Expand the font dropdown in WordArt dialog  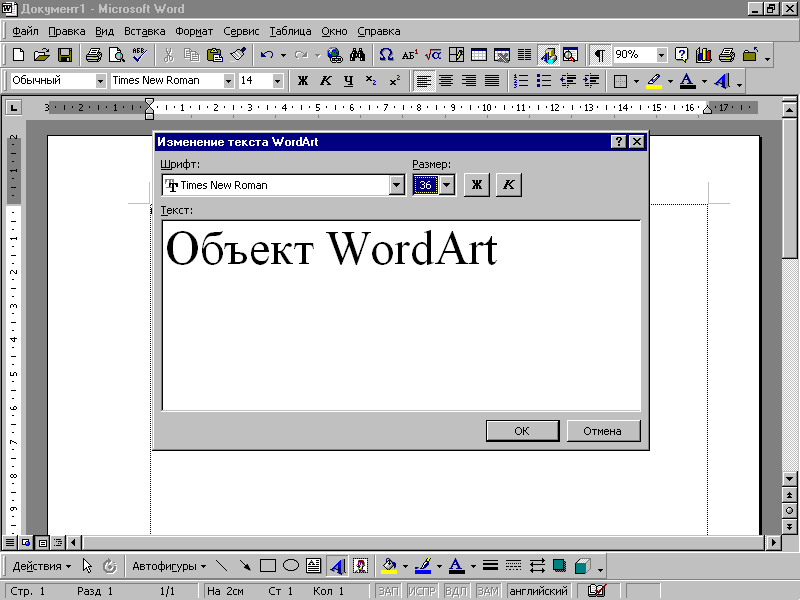pos(396,185)
